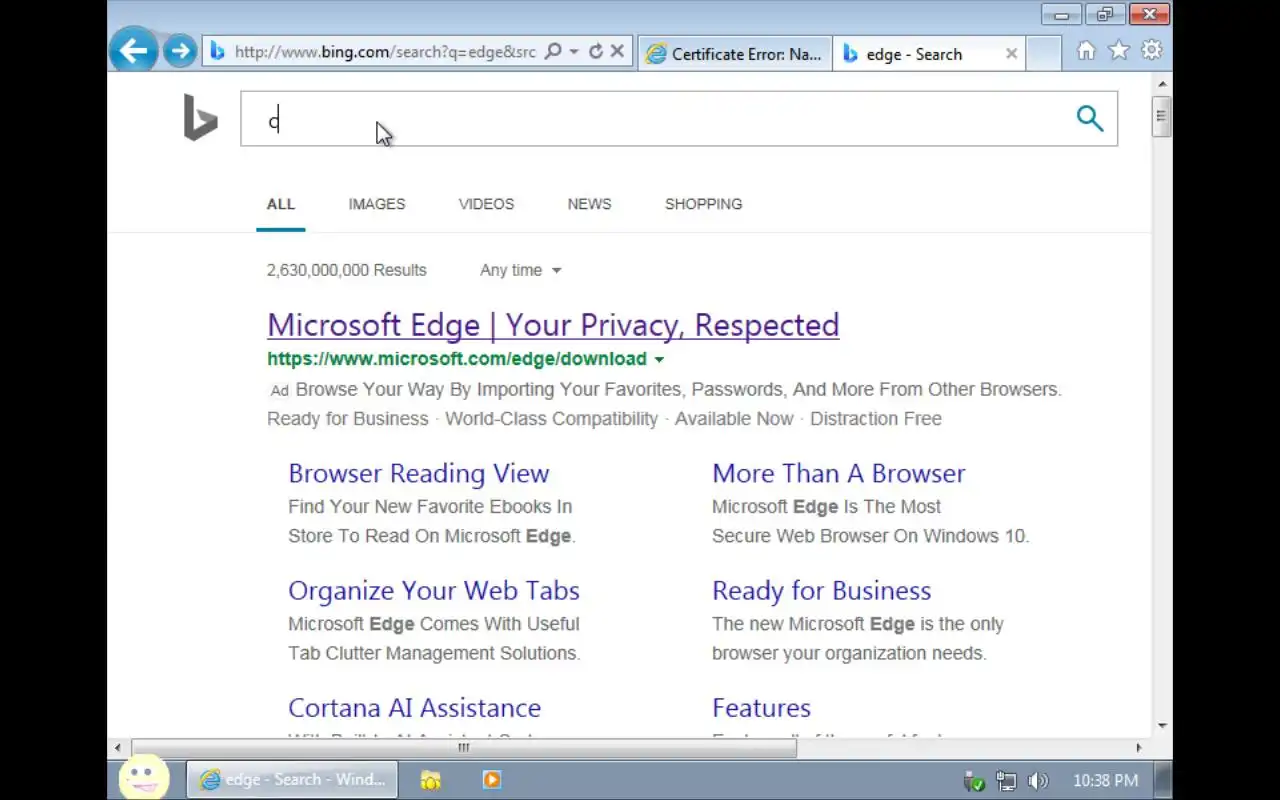1280x800 pixels.
Task: Open a new blank tab
Action: coord(1044,54)
